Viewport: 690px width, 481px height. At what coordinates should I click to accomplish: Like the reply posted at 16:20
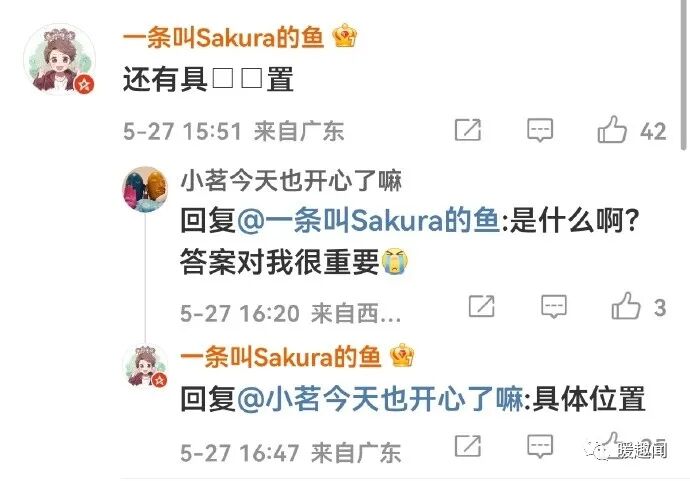pos(626,306)
